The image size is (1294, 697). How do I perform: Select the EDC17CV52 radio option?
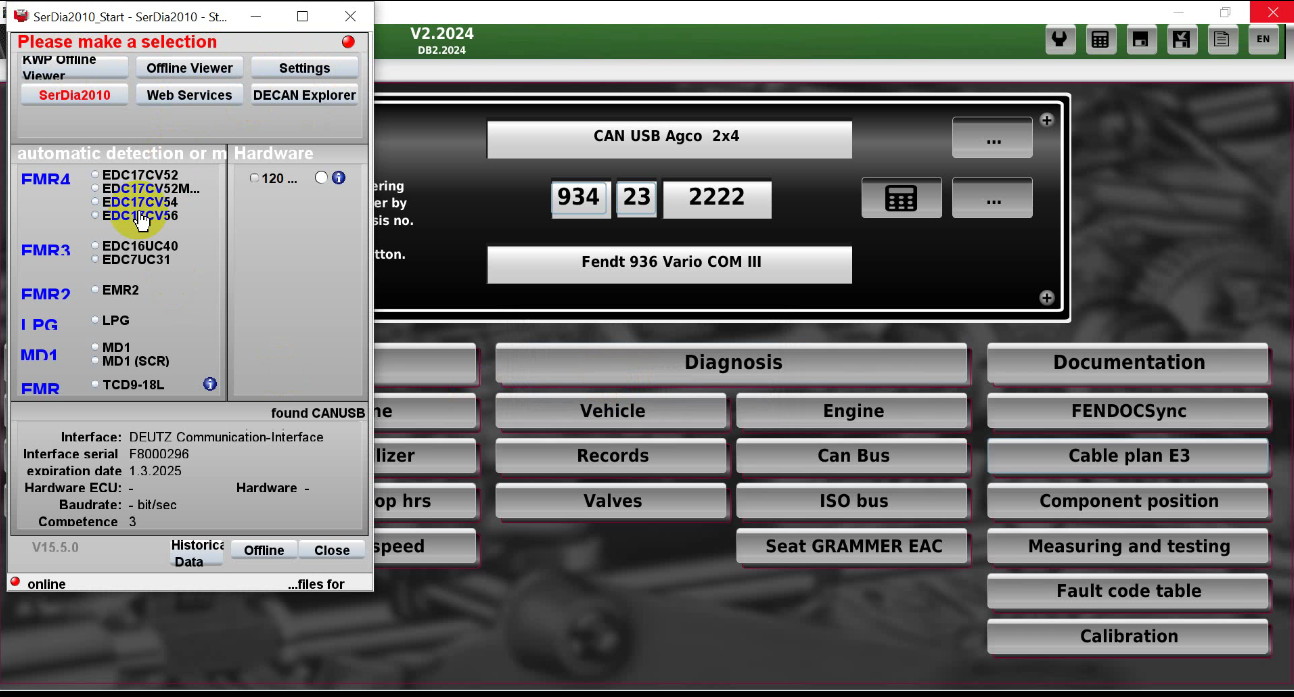95,175
